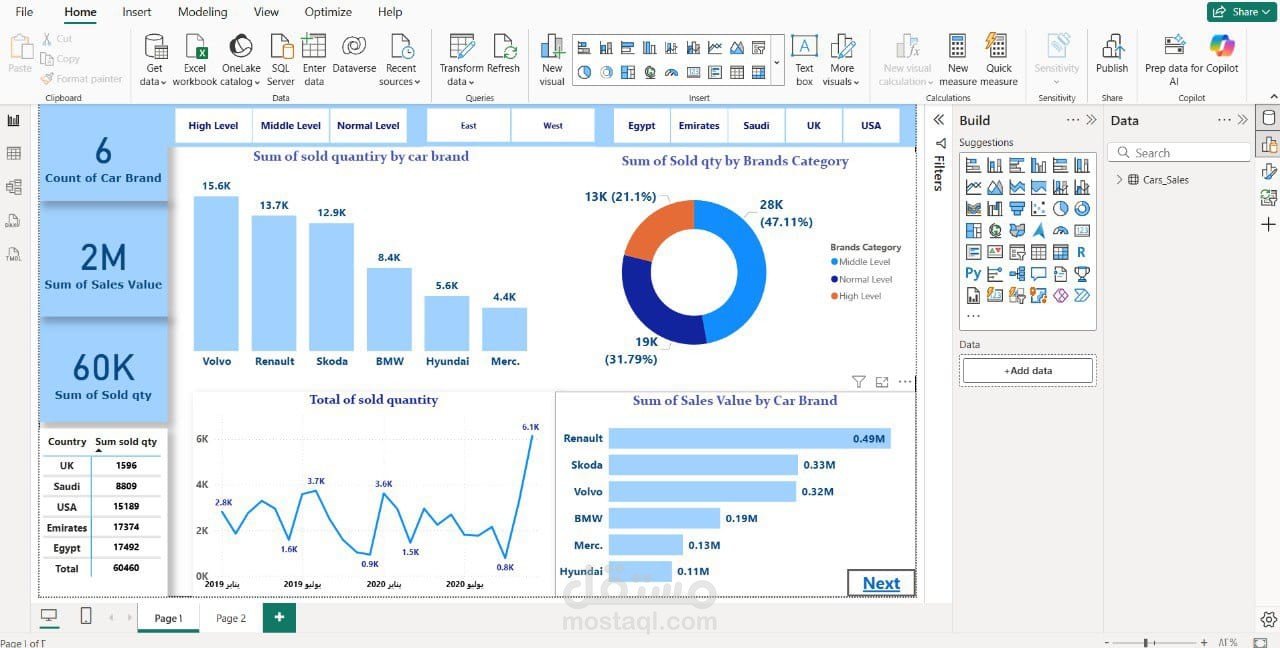Select the treemap visual in Build pane
This screenshot has width=1280, height=648.
(973, 230)
